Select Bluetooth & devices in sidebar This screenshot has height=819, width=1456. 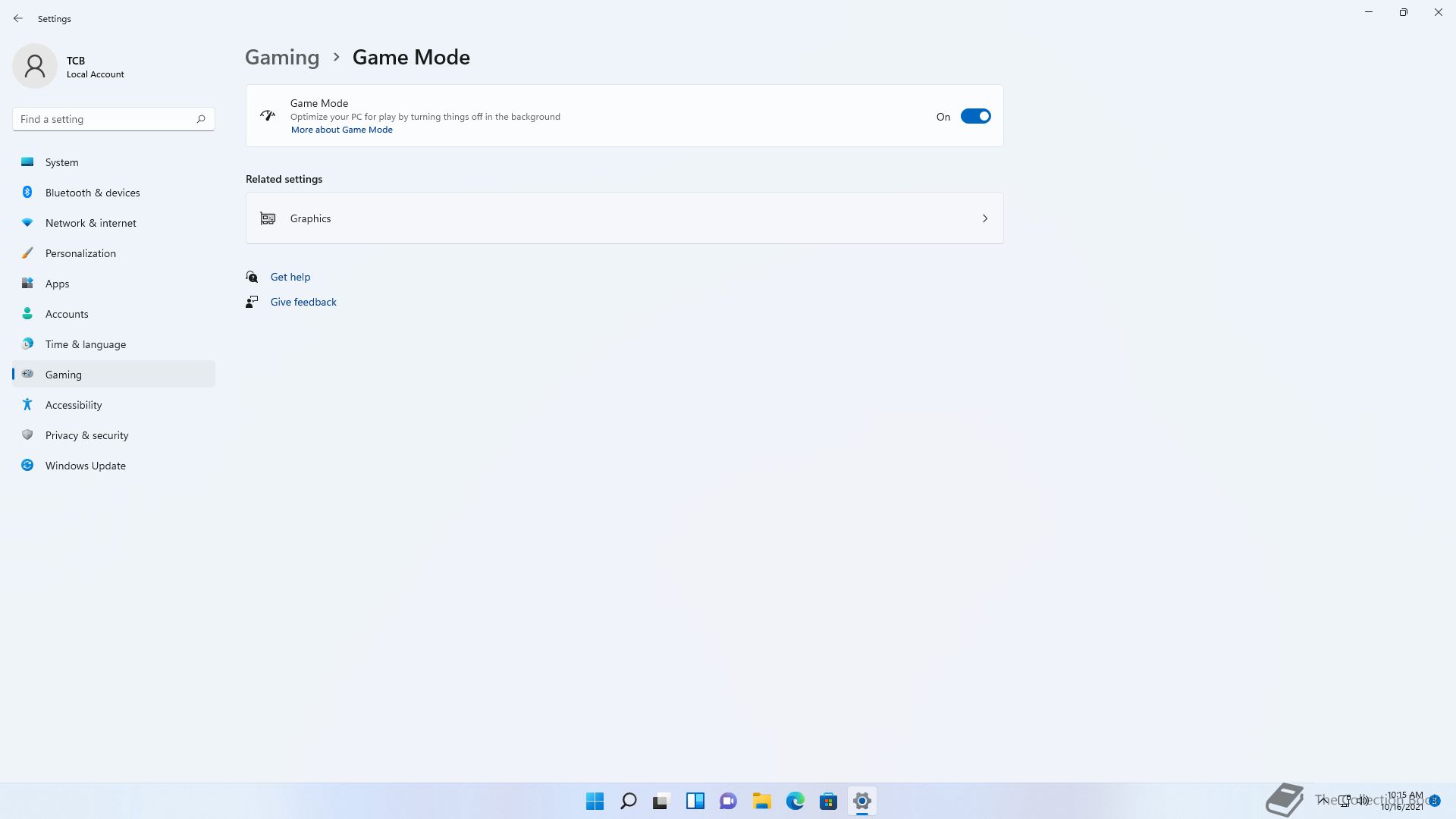click(x=114, y=193)
